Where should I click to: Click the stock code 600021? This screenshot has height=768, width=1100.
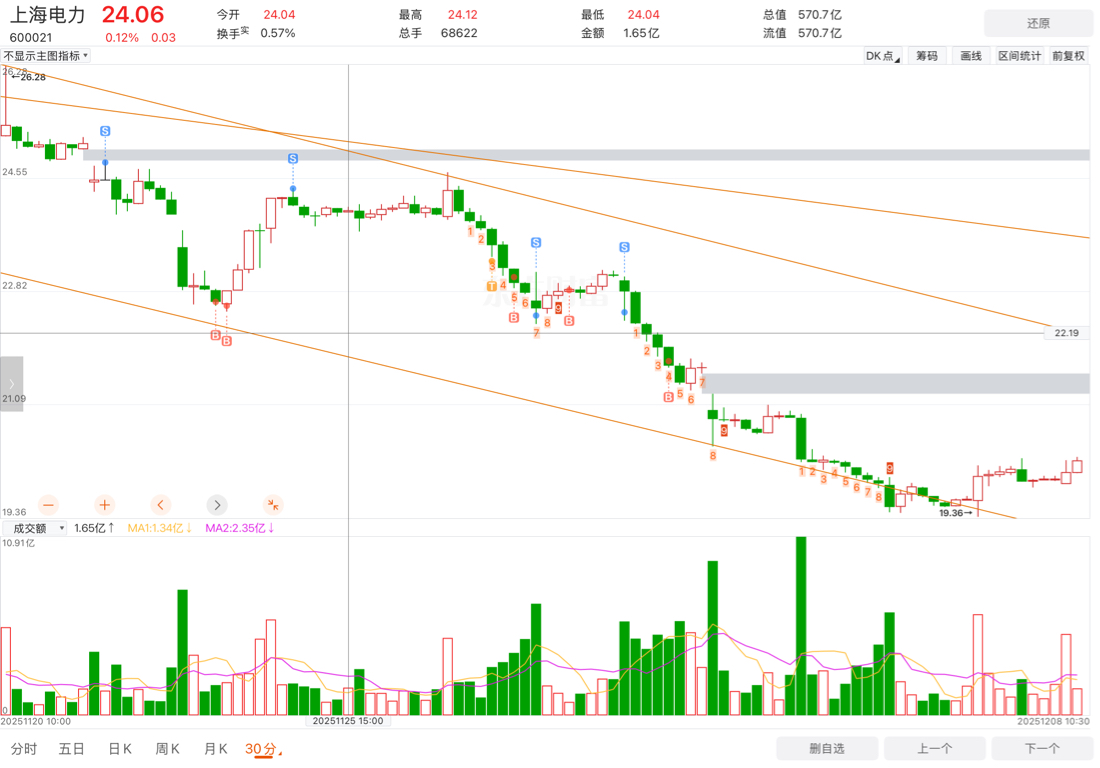pyautogui.click(x=31, y=38)
